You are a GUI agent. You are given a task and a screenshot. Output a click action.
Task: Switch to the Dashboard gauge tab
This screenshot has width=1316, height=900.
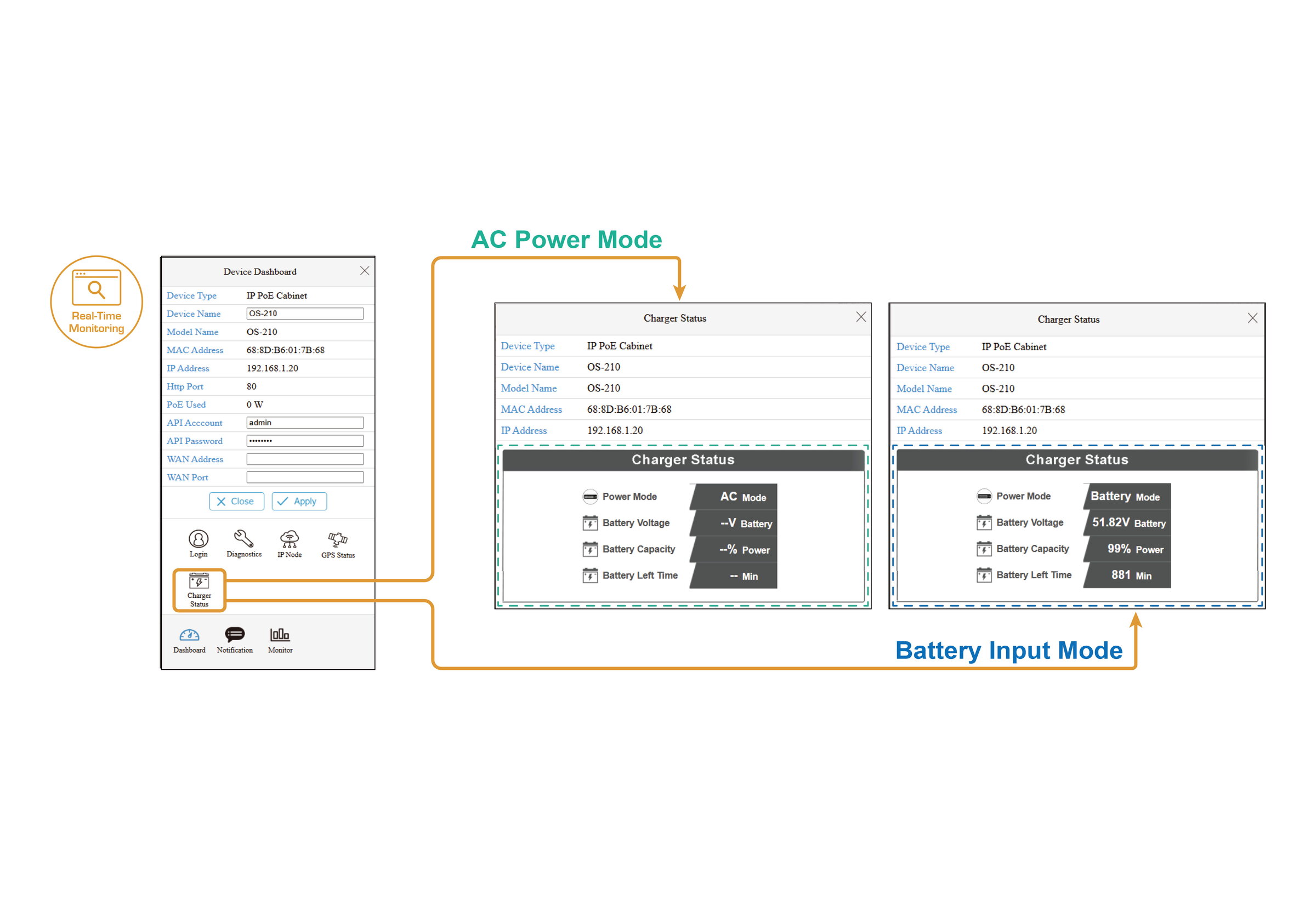click(x=189, y=641)
